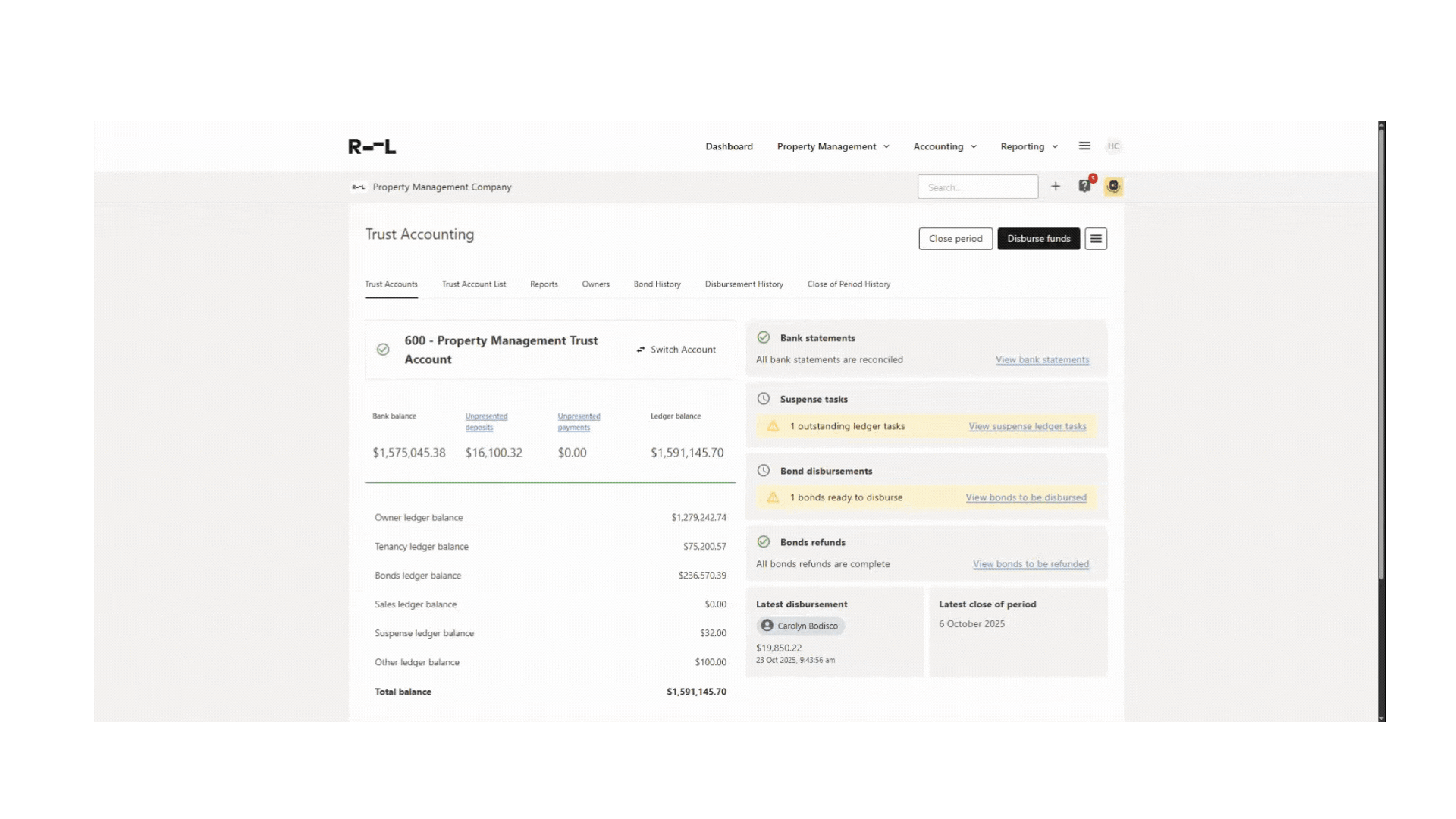Expand the Accounting dropdown menu
The width and height of the screenshot is (1456, 819).
(x=944, y=146)
